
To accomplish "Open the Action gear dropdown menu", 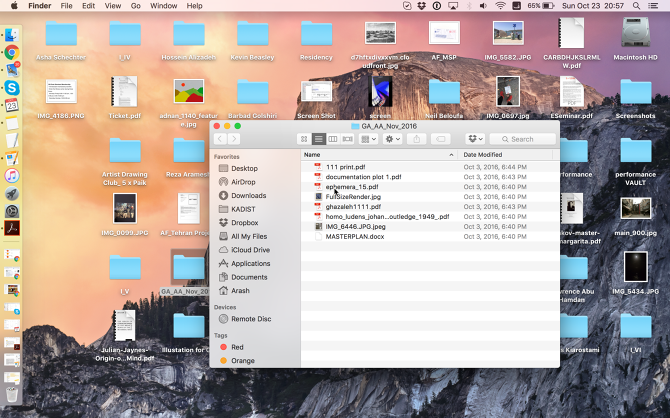I will pyautogui.click(x=392, y=139).
